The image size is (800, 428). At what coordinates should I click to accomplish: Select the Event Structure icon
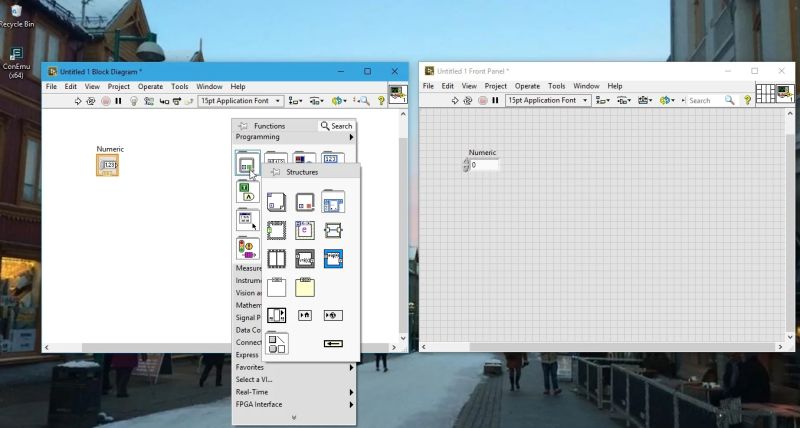point(305,230)
